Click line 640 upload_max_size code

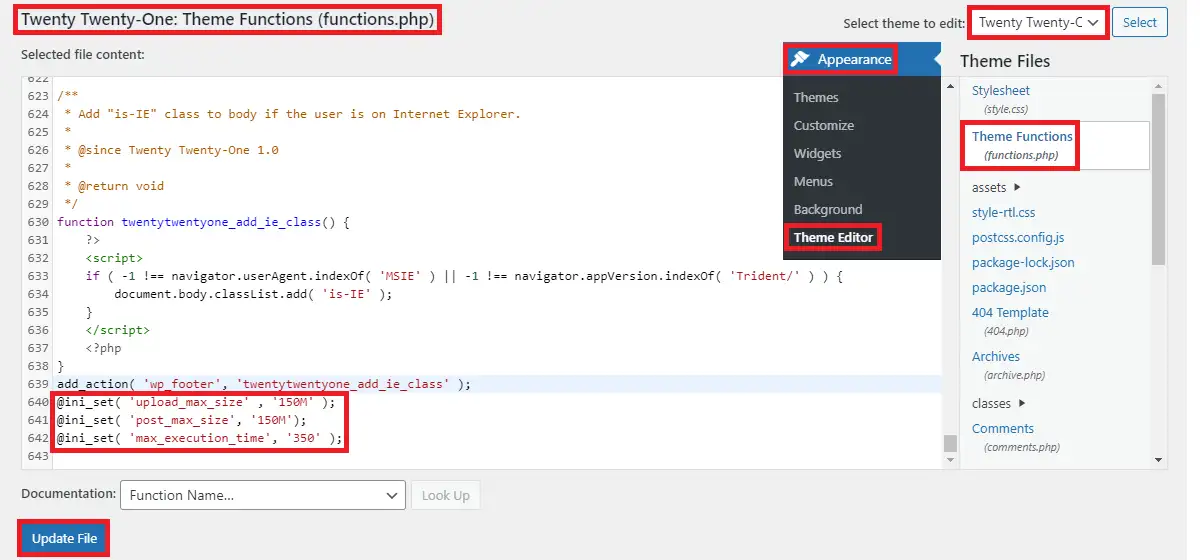pyautogui.click(x=196, y=402)
